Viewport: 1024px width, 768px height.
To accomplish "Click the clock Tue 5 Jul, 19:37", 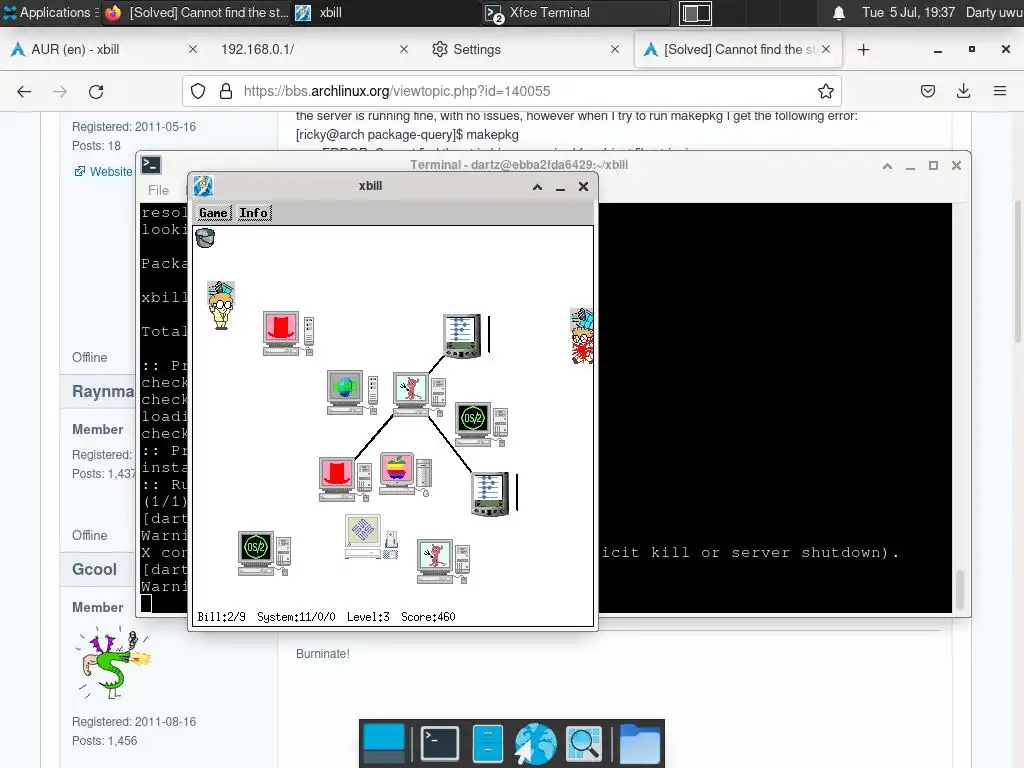I will (x=908, y=12).
